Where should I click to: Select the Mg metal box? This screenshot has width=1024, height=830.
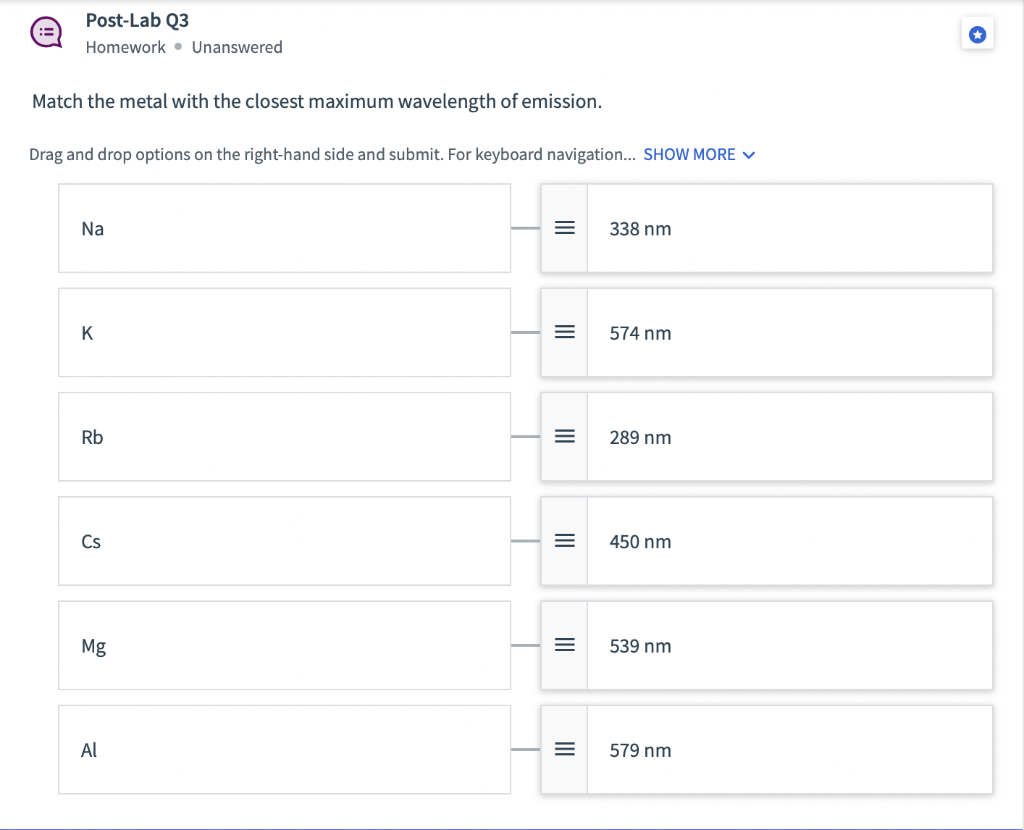coord(284,646)
